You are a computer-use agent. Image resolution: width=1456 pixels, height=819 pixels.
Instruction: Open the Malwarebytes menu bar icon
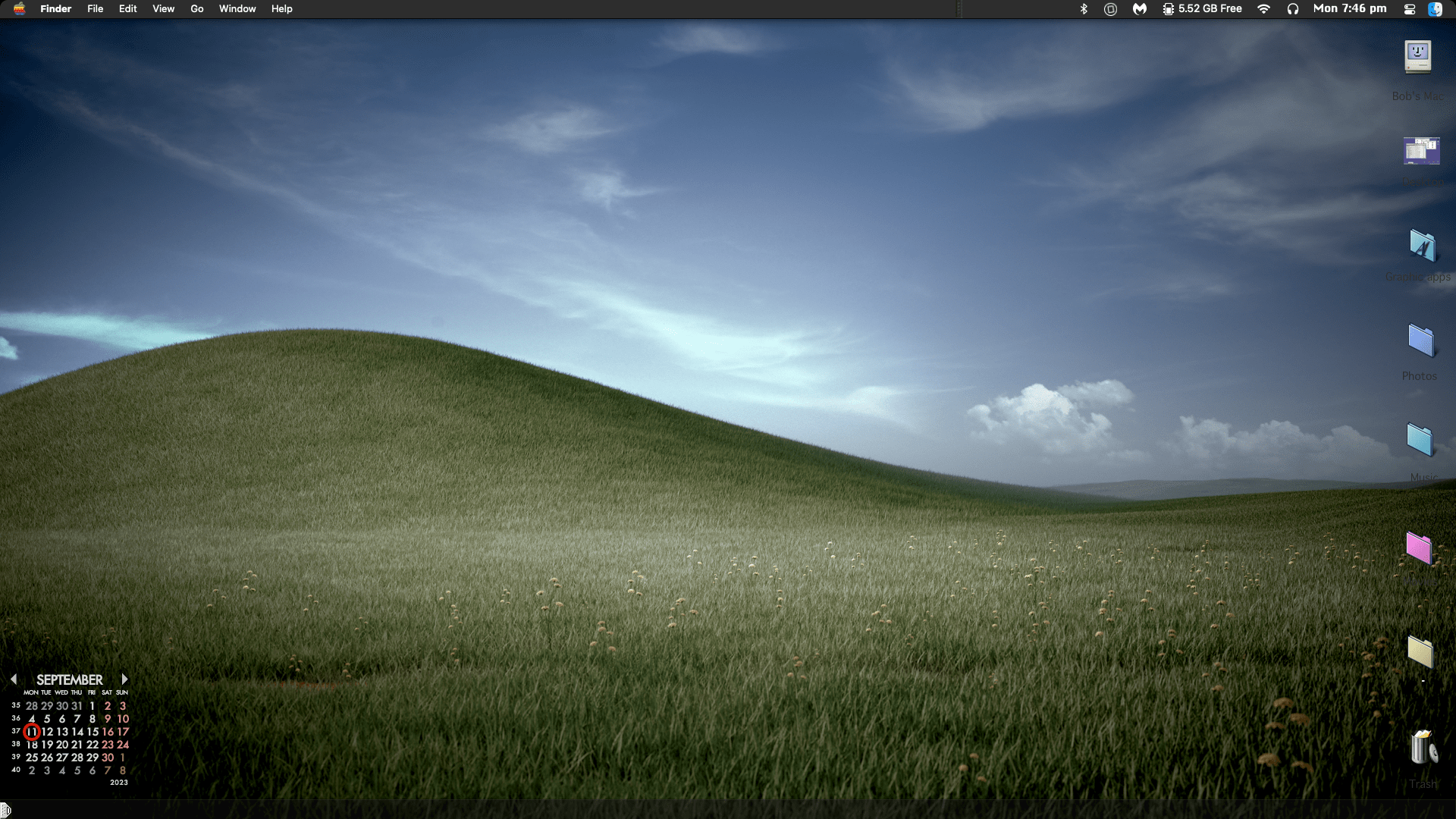(1139, 9)
